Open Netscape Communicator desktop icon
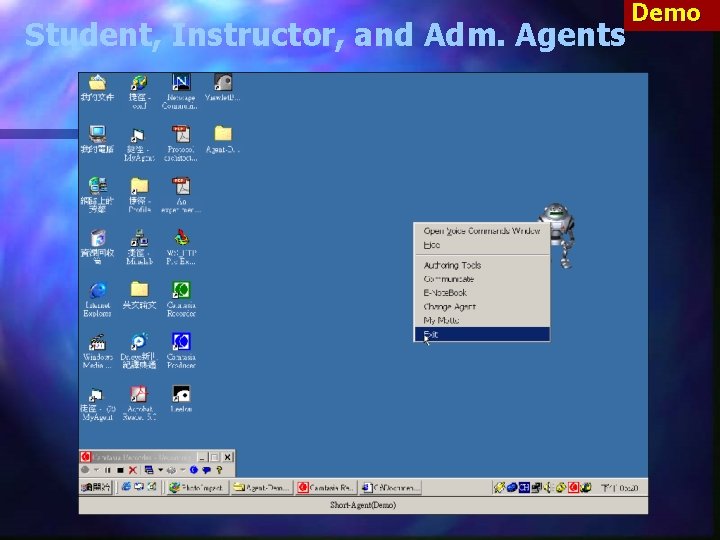 180,92
